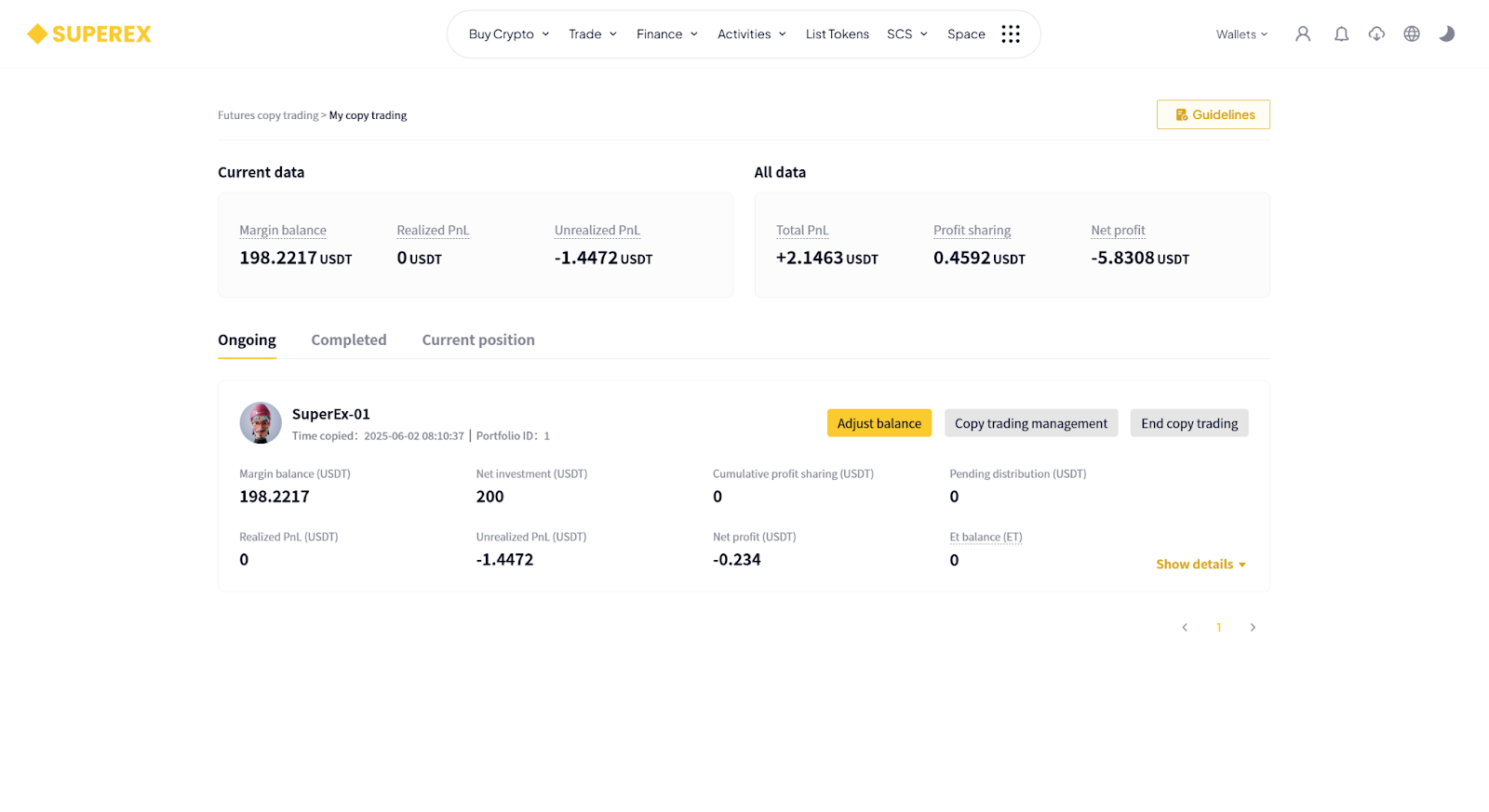The height and width of the screenshot is (812, 1489).
Task: Expand the Buy Crypto dropdown
Action: (509, 34)
